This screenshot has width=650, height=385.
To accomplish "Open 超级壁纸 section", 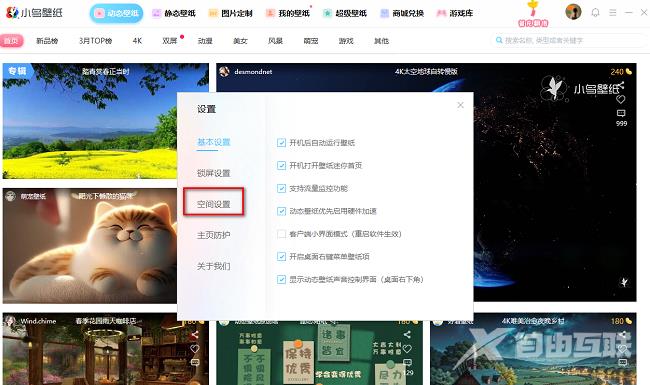I will (345, 13).
